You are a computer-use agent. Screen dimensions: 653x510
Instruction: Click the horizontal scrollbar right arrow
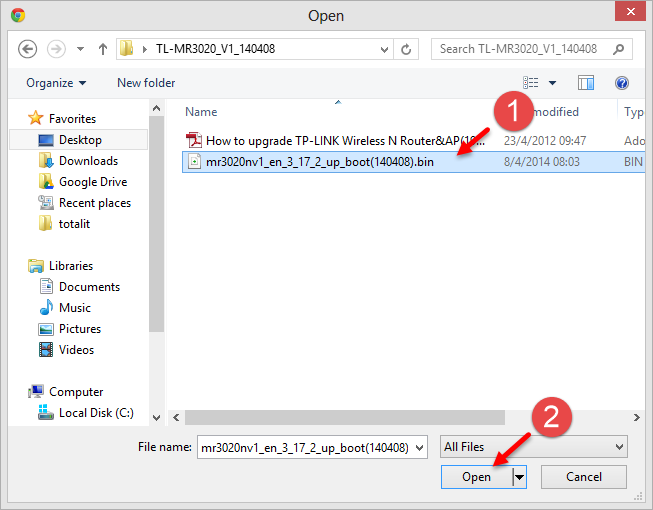point(636,417)
